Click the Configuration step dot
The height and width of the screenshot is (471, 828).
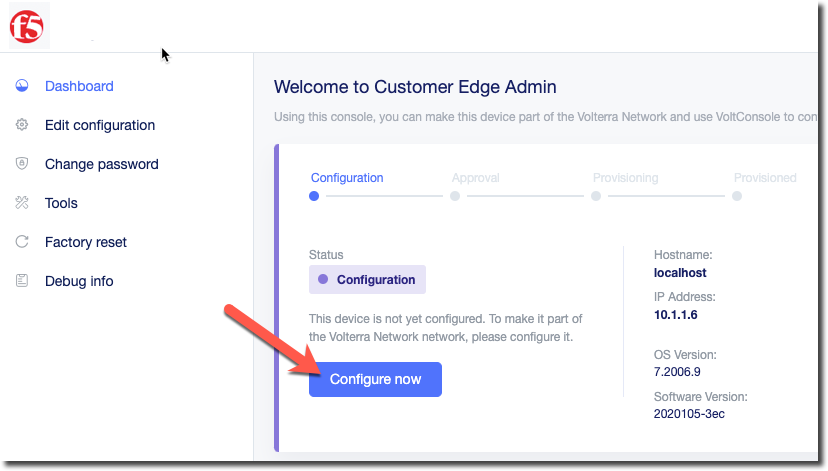coord(315,197)
